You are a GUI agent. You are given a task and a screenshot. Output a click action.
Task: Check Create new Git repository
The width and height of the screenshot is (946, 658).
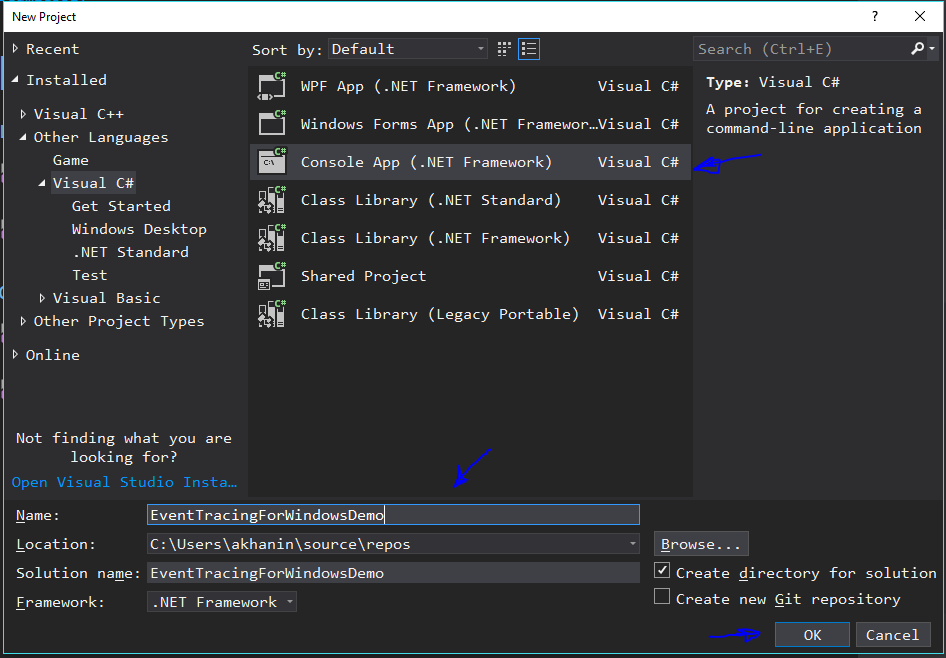[x=662, y=597]
